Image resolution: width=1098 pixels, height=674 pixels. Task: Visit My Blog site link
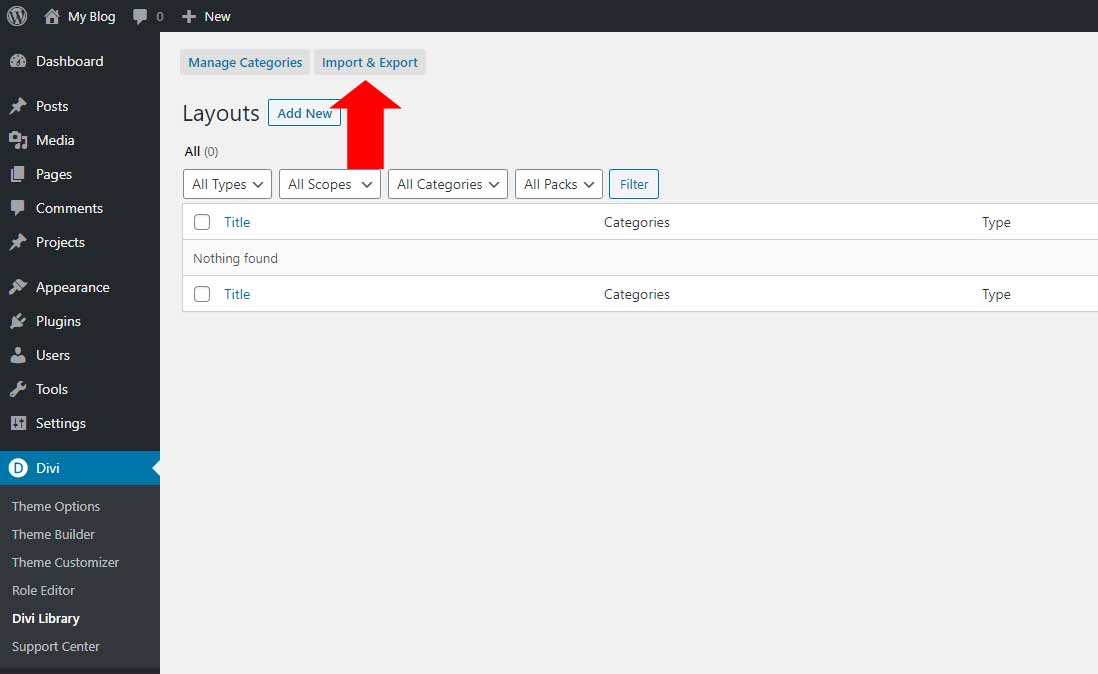pos(92,16)
